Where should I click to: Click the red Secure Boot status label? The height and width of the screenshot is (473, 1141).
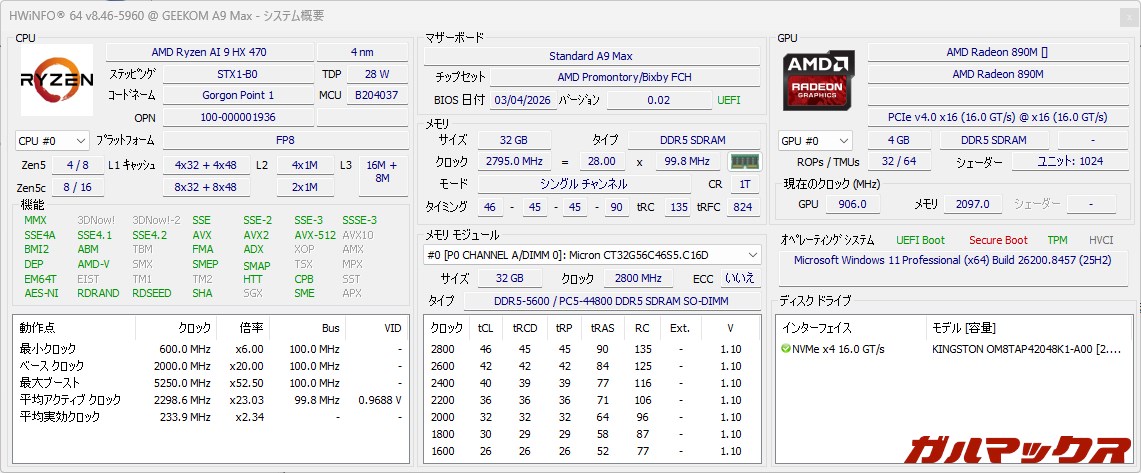click(x=998, y=240)
